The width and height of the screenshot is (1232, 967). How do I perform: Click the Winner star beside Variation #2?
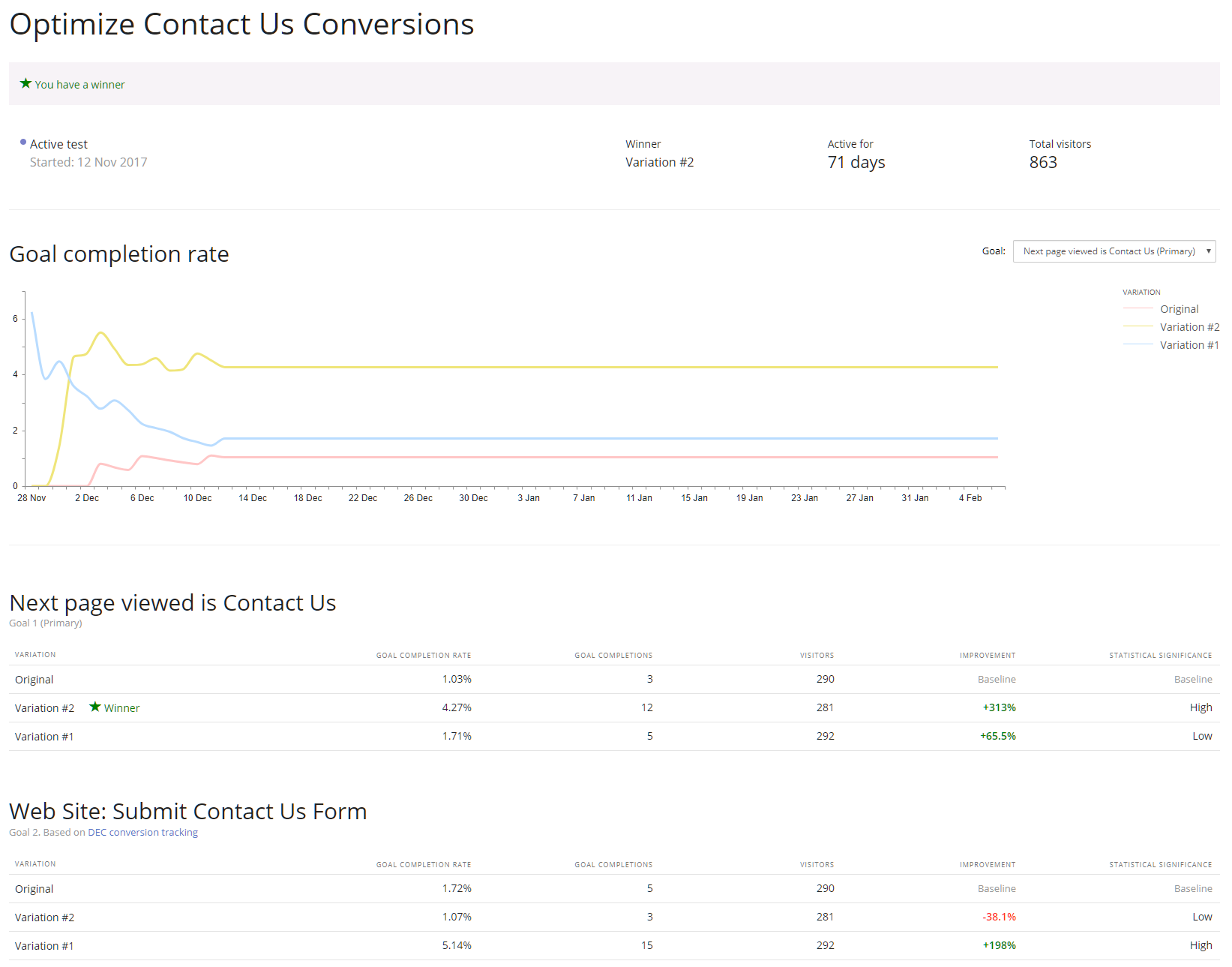(x=95, y=707)
